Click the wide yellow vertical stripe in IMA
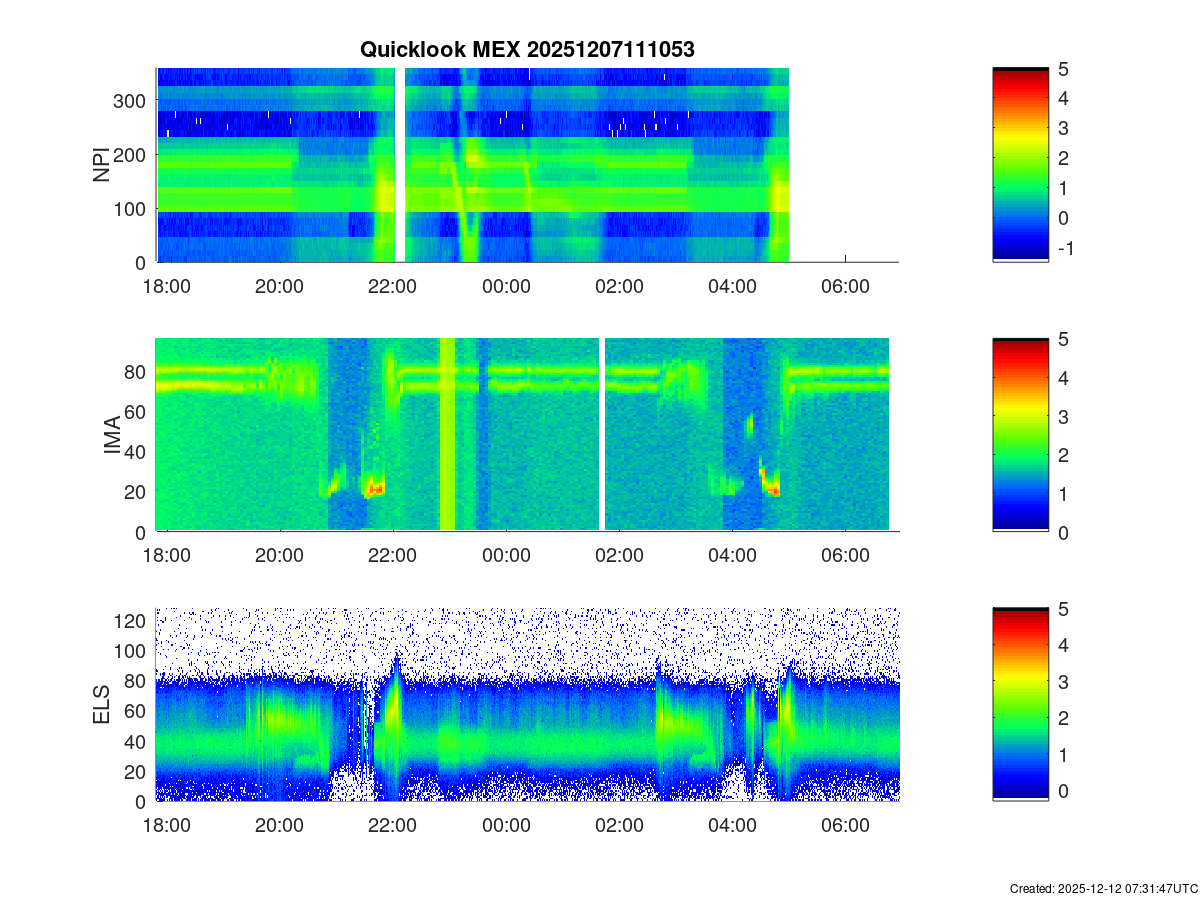 [447, 435]
